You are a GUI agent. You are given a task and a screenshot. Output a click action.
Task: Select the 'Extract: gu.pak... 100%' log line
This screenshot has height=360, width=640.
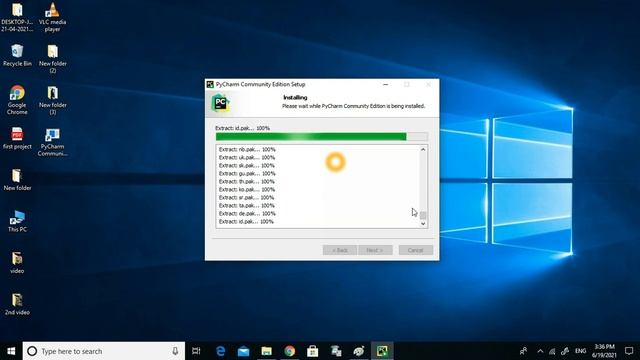point(247,173)
